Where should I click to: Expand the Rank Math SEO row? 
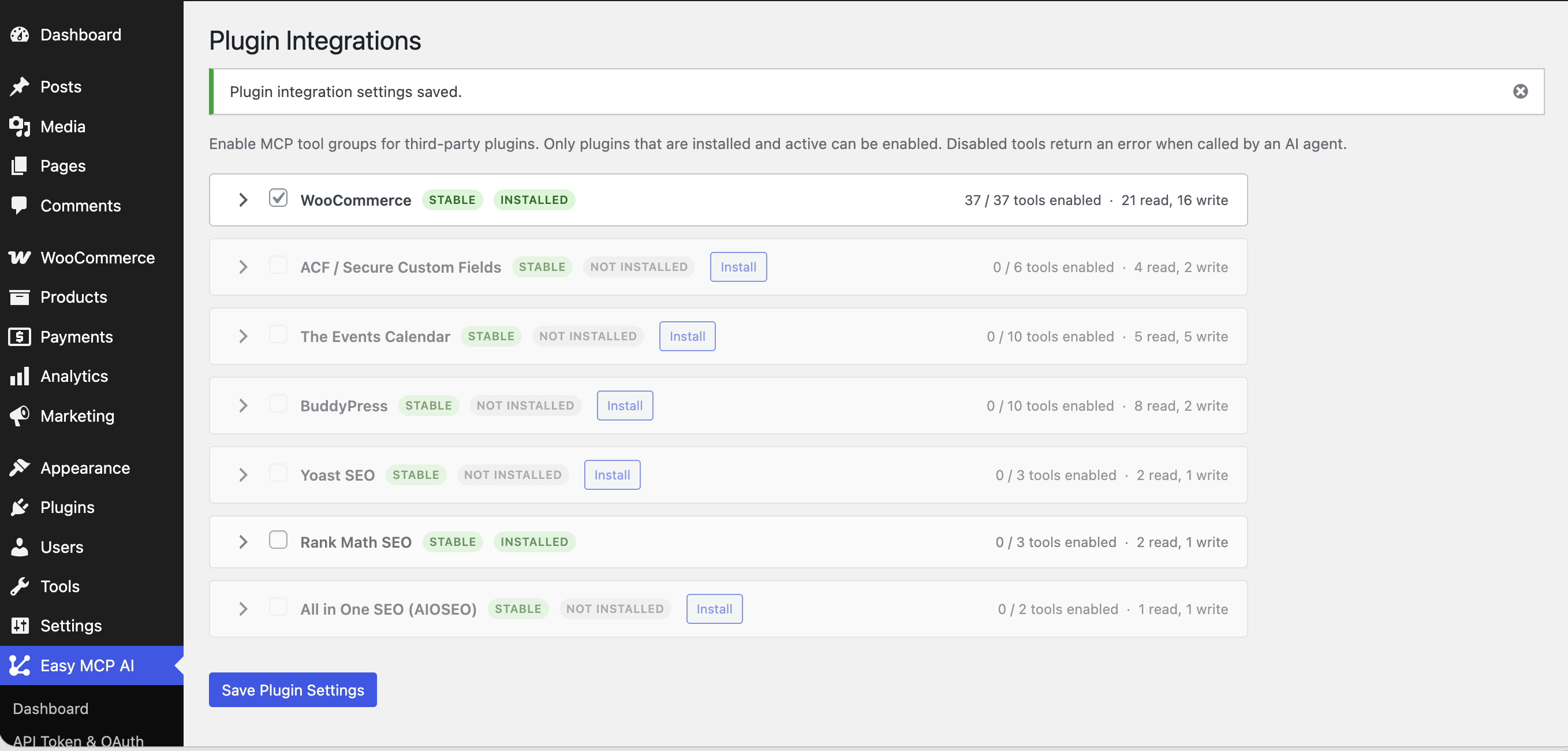(243, 542)
